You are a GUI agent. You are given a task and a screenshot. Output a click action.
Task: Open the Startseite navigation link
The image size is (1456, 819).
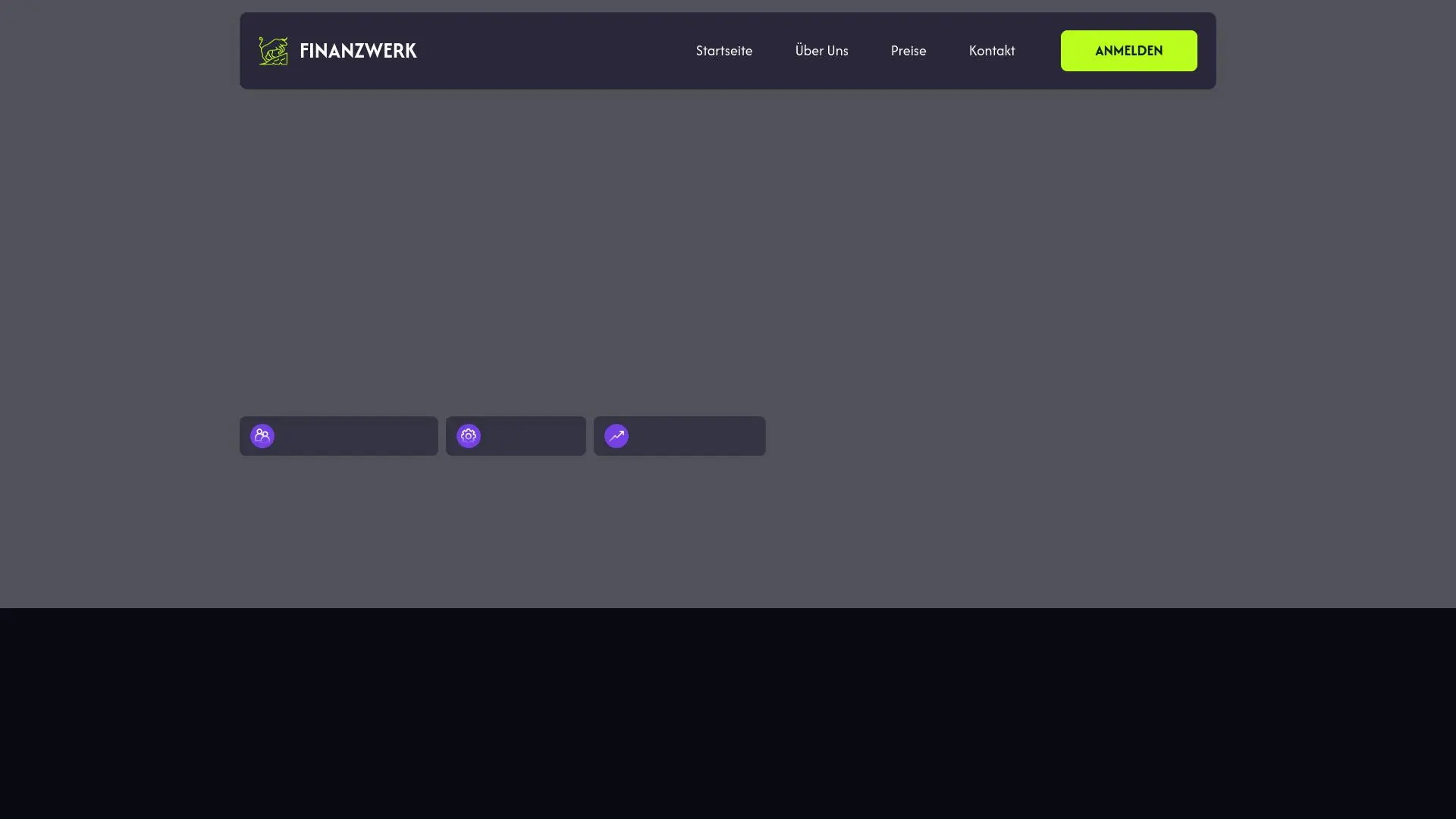click(x=723, y=51)
